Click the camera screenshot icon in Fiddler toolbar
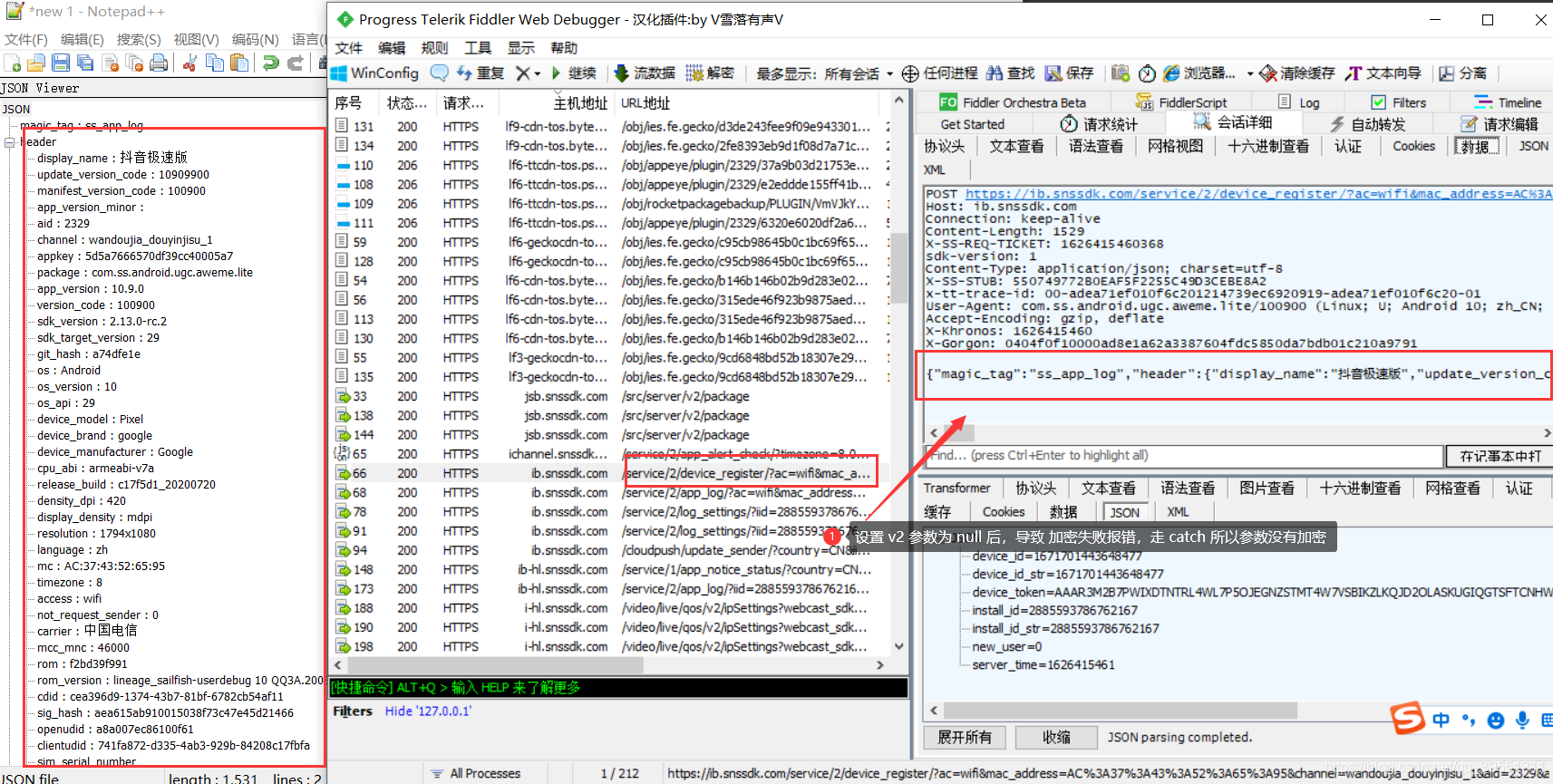Screen dimensions: 1553x784 1121,73
